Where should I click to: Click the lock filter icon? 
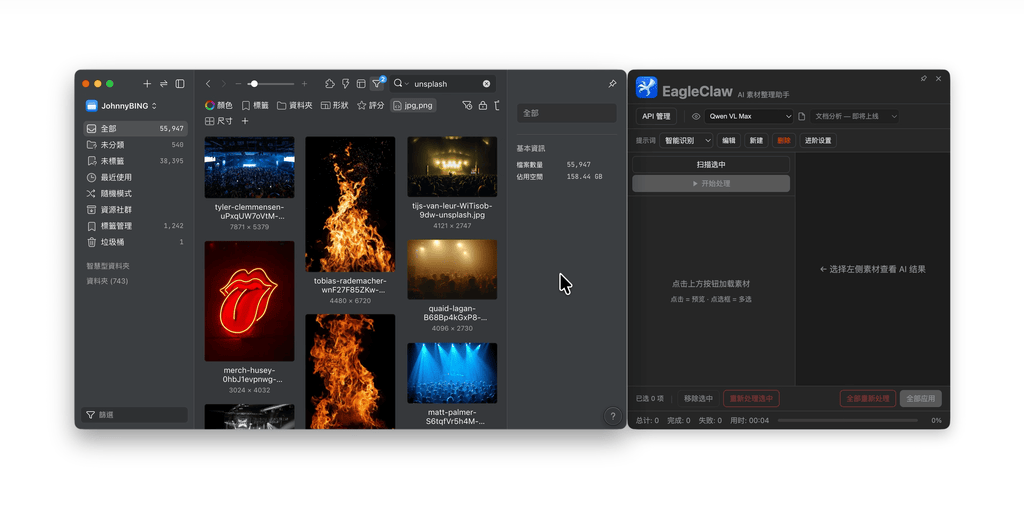tap(483, 105)
